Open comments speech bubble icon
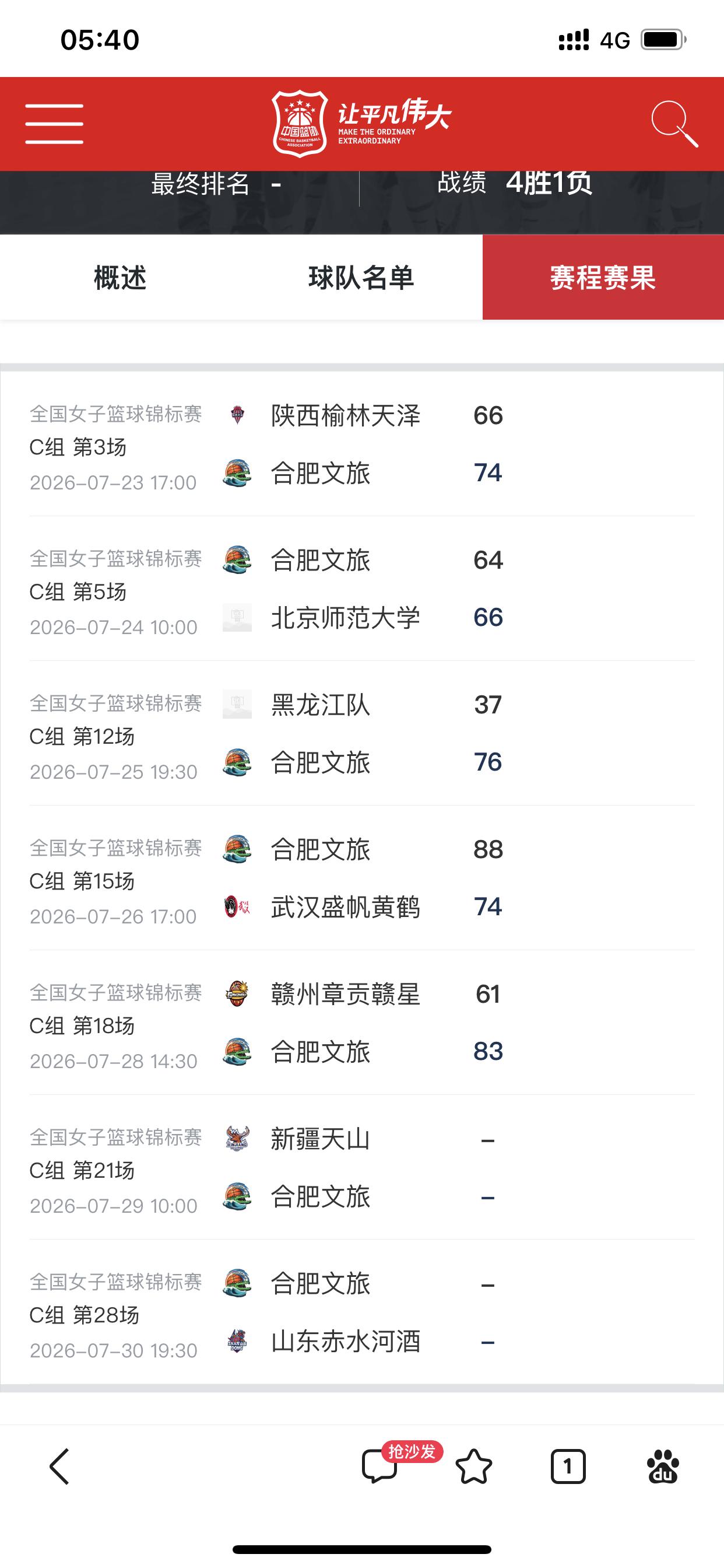 pos(379,1467)
